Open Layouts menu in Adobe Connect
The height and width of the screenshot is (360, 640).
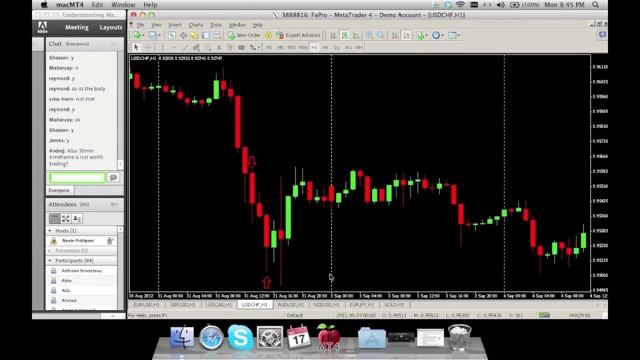(x=111, y=27)
